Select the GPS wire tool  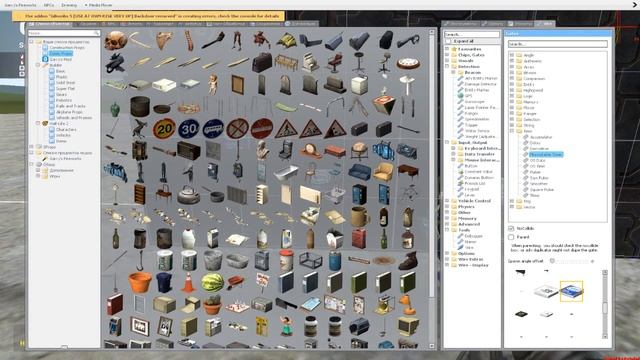click(x=468, y=96)
